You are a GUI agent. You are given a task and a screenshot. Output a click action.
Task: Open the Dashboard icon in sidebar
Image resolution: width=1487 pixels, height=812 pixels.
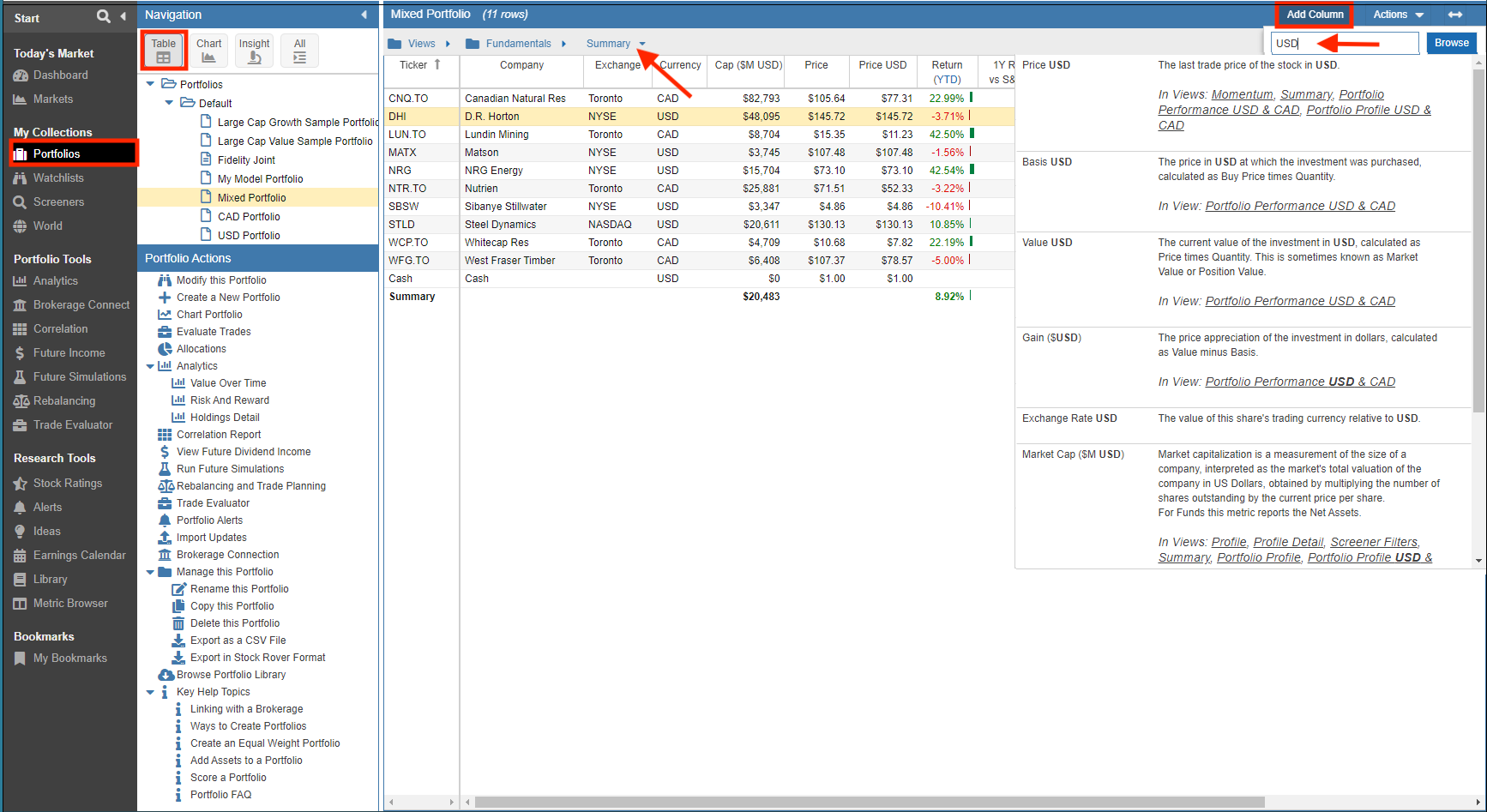(21, 75)
